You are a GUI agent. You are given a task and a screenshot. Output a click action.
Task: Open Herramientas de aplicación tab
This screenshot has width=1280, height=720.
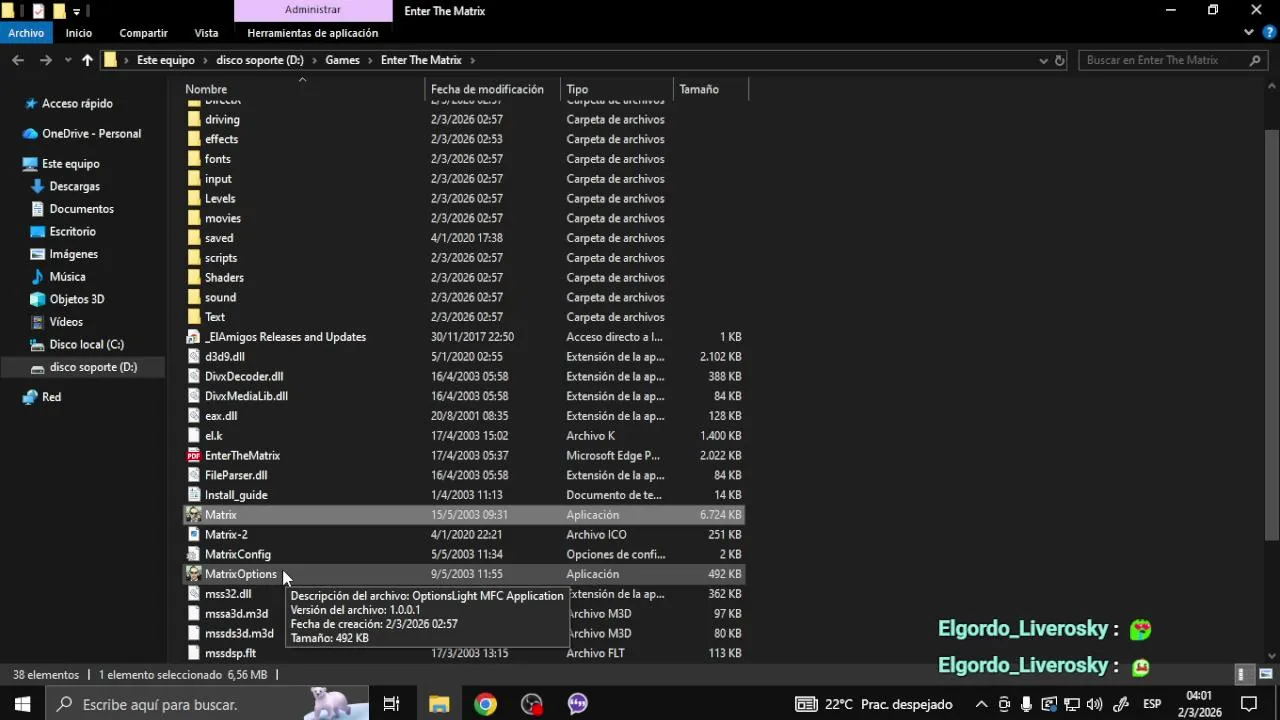[x=313, y=33]
